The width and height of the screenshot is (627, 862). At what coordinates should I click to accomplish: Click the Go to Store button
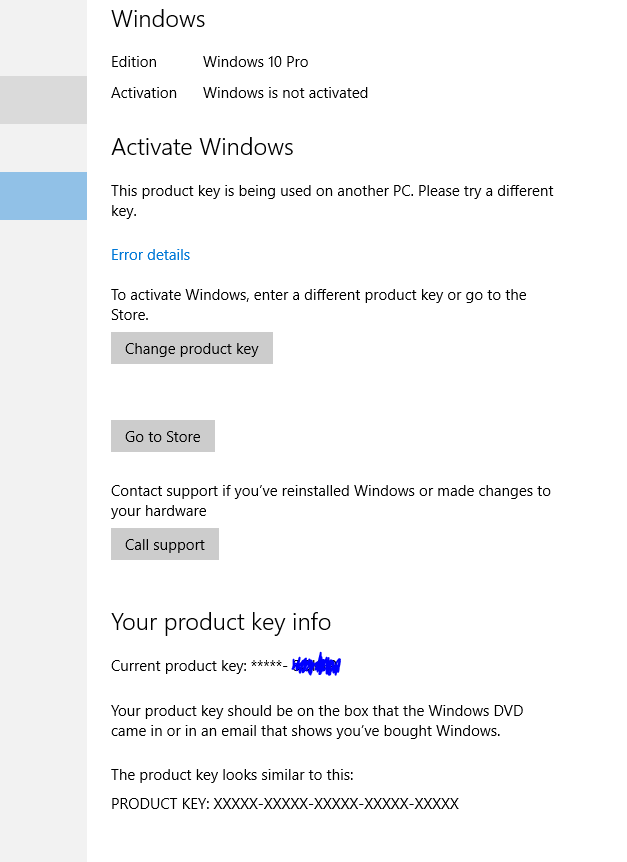162,436
